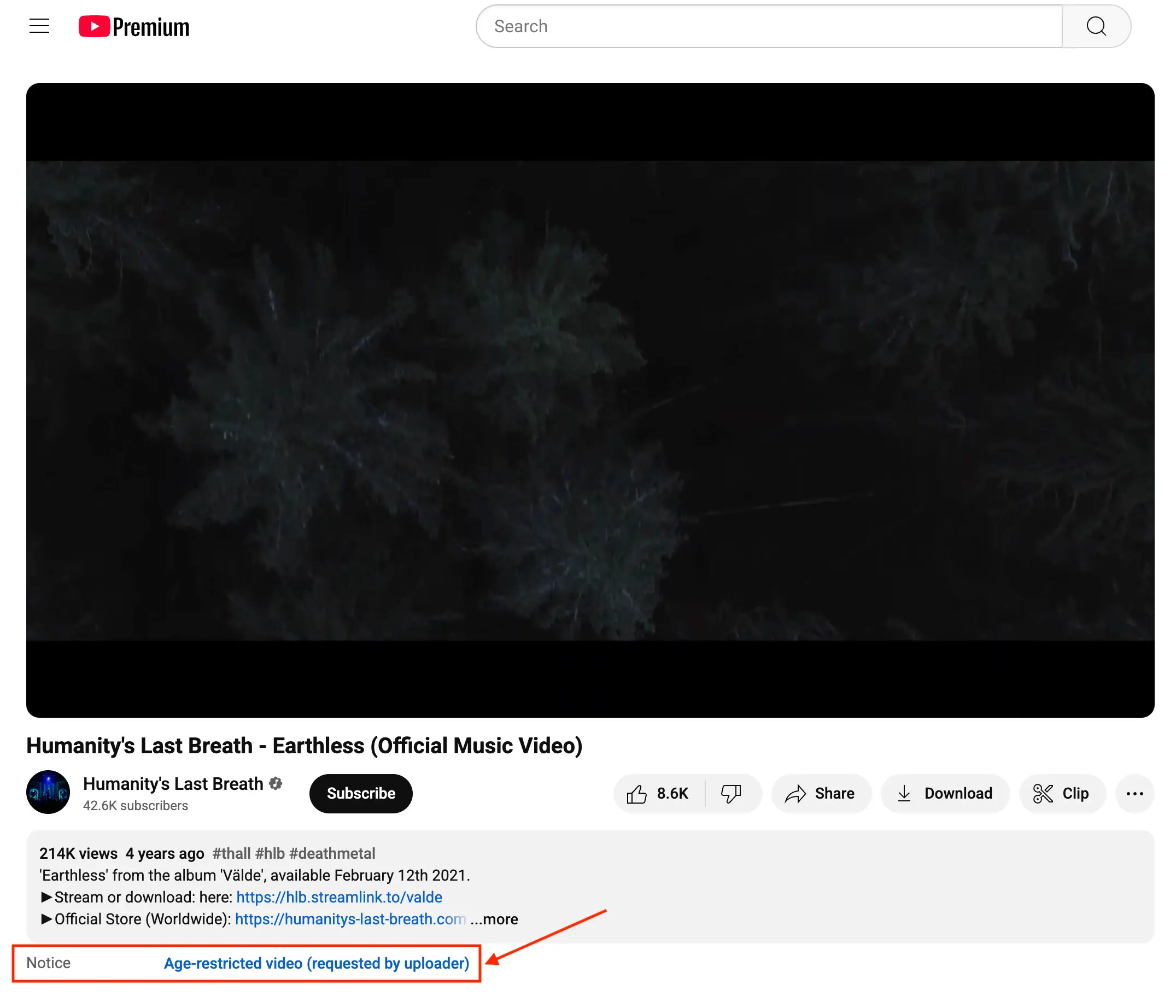
Task: Expand description with ...more
Action: pyautogui.click(x=494, y=919)
